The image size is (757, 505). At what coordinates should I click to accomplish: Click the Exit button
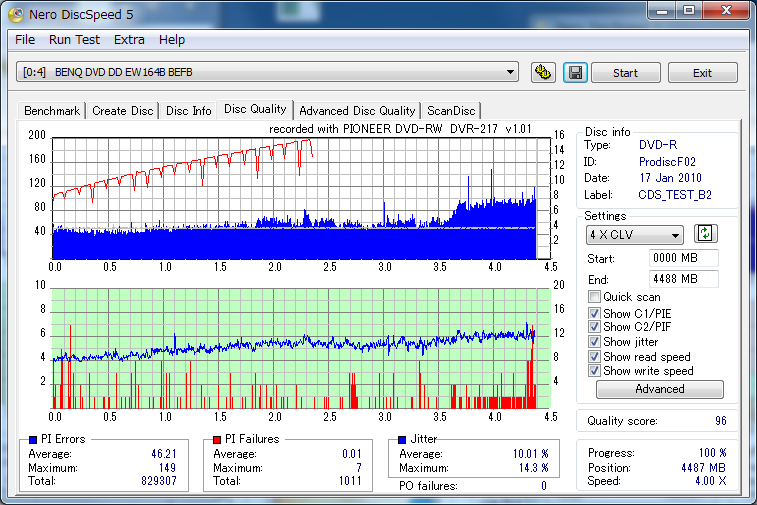click(x=702, y=73)
